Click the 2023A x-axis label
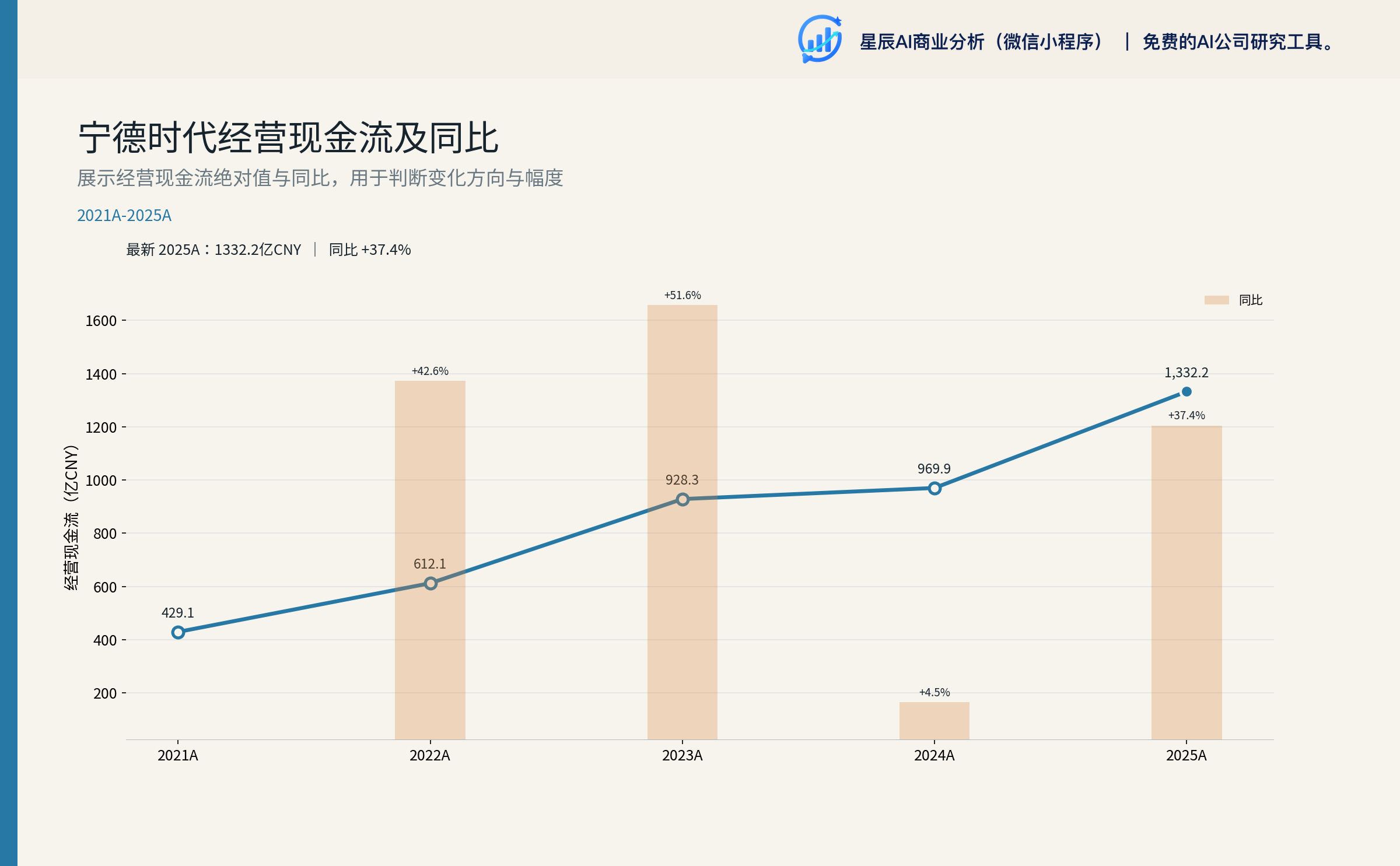This screenshot has width=1400, height=866. tap(682, 756)
